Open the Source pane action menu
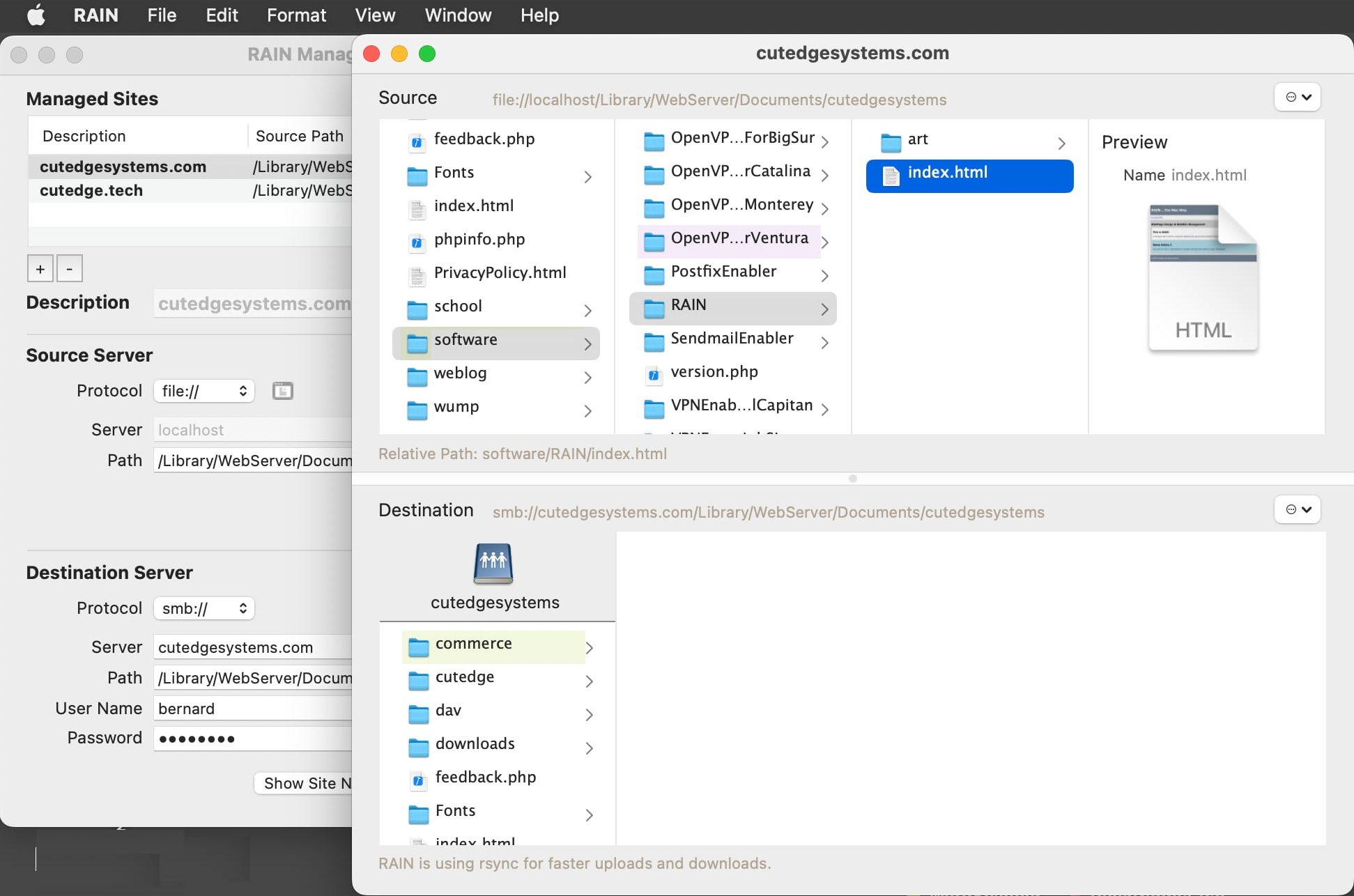 (x=1298, y=97)
